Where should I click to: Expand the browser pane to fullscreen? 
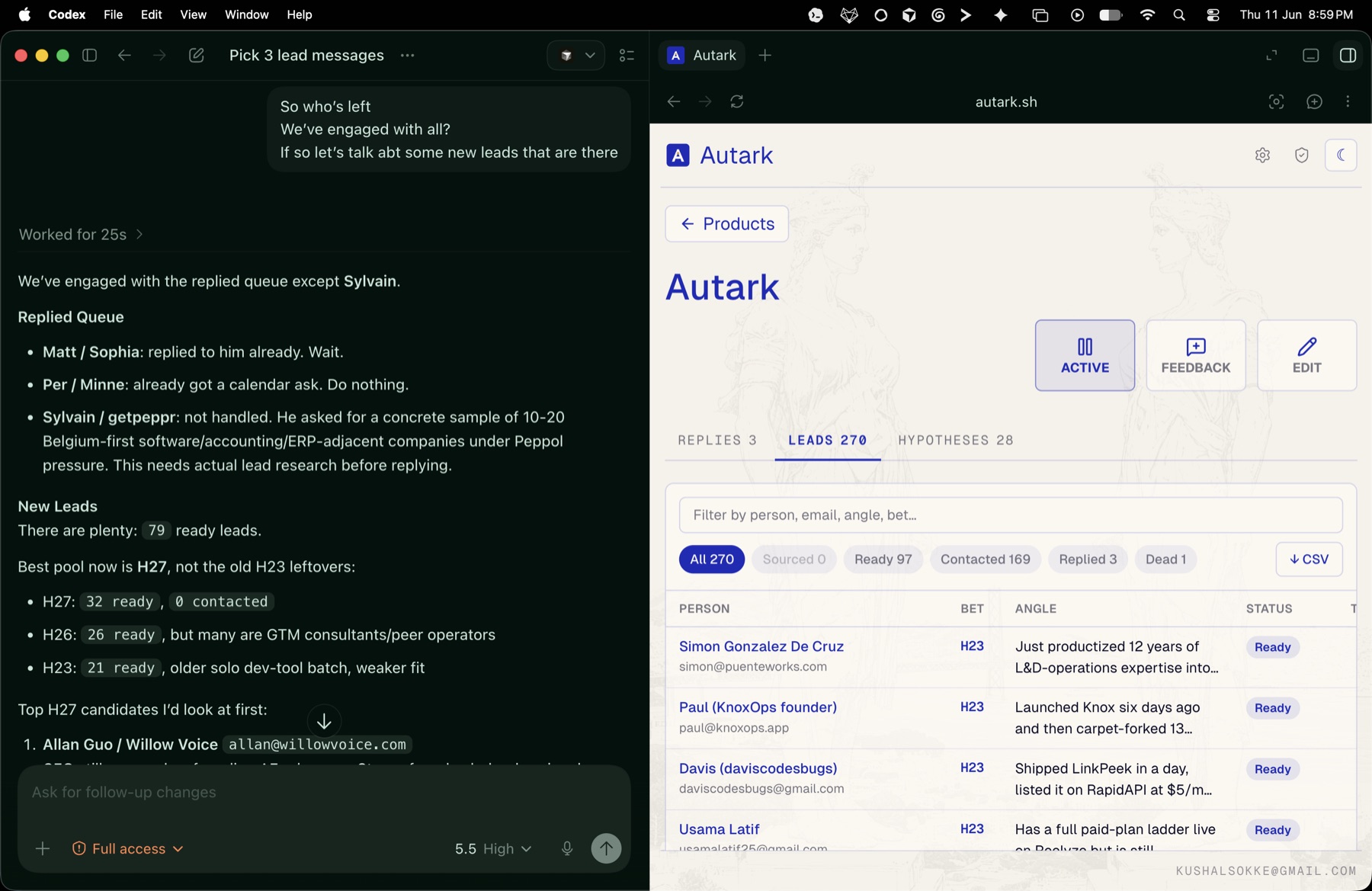(x=1271, y=56)
